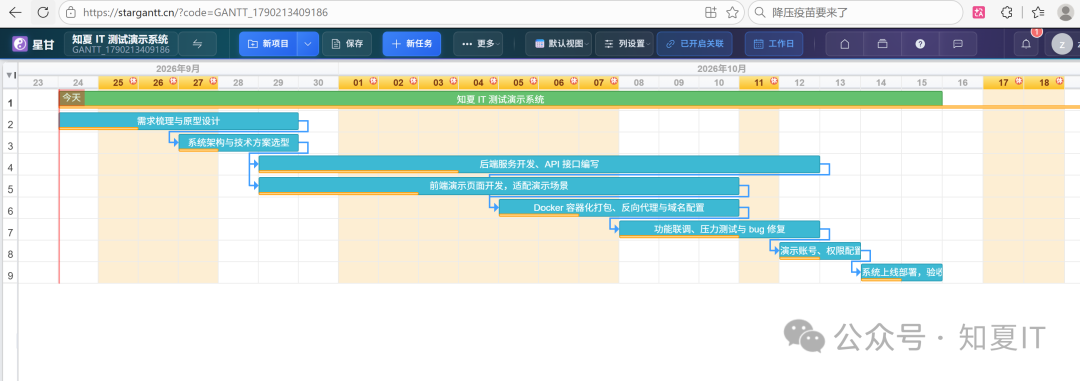Select the 前端演示页面开发 task bar
Screen dimensions: 1080x381
(499, 186)
